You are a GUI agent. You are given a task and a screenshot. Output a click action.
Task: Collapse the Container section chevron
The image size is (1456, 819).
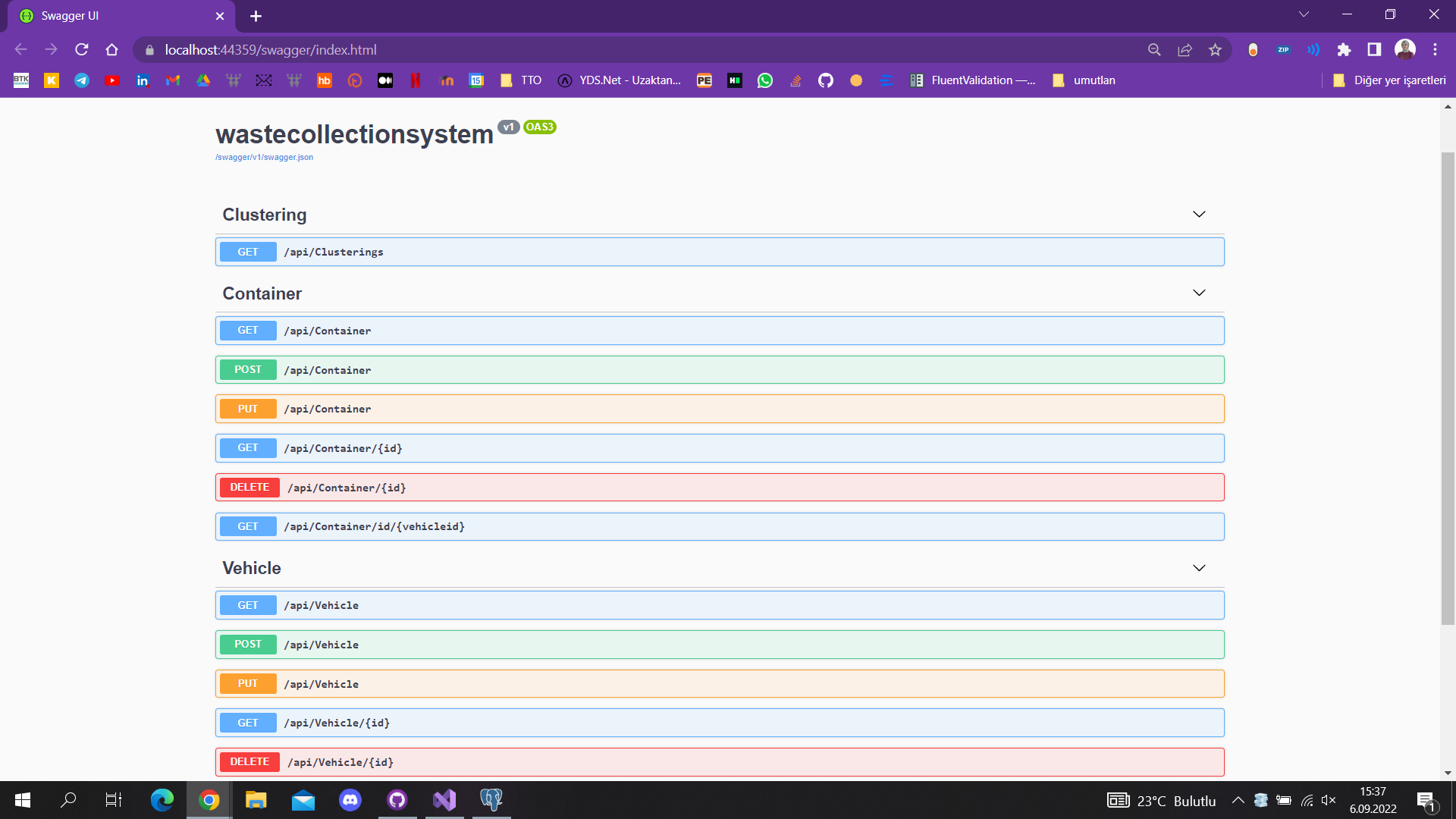1199,293
